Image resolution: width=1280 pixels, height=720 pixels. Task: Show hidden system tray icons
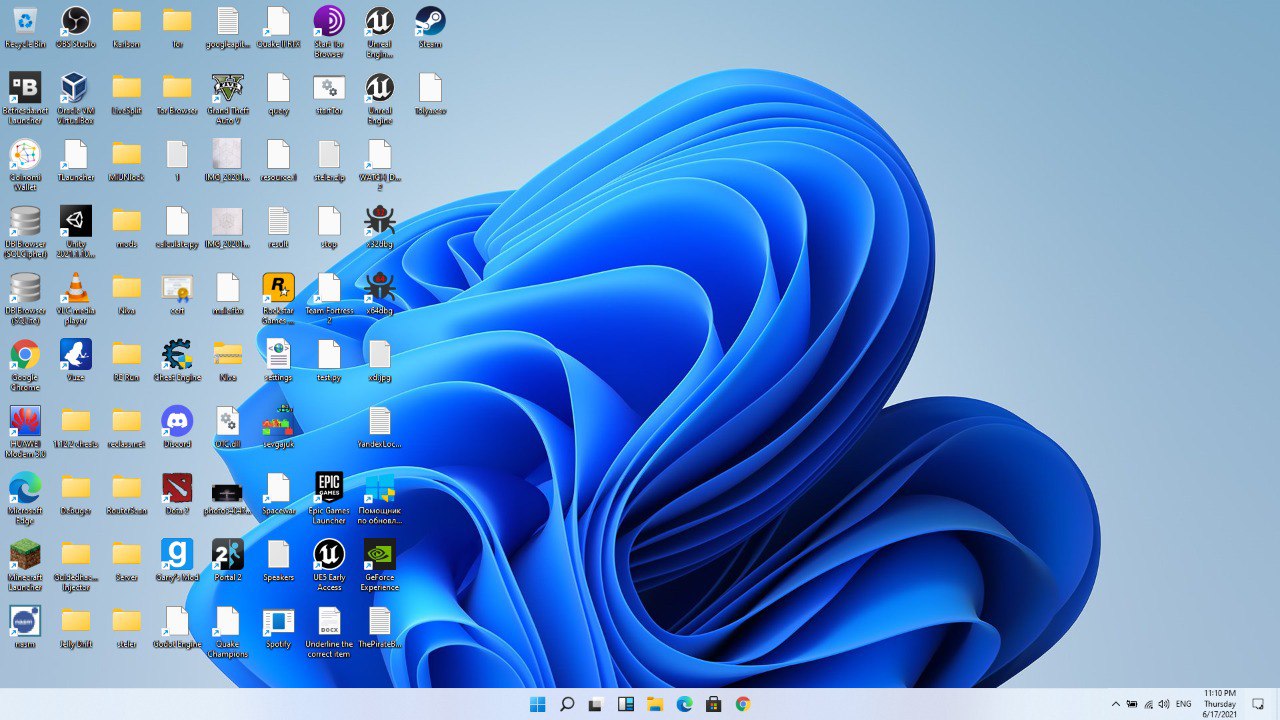point(1116,704)
